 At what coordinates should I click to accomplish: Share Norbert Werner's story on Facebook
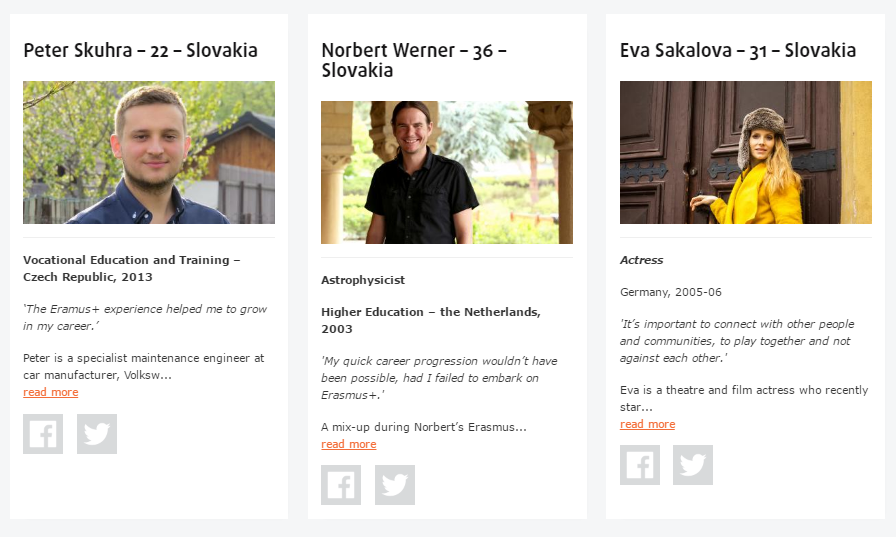341,485
